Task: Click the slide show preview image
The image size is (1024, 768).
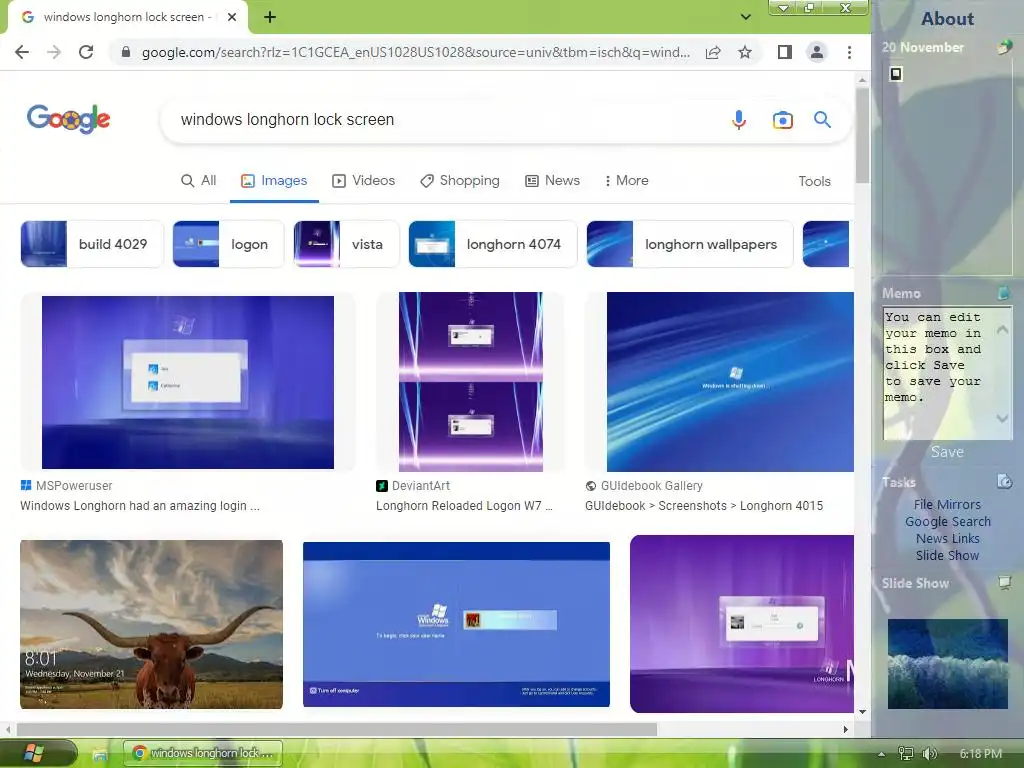Action: click(x=948, y=664)
